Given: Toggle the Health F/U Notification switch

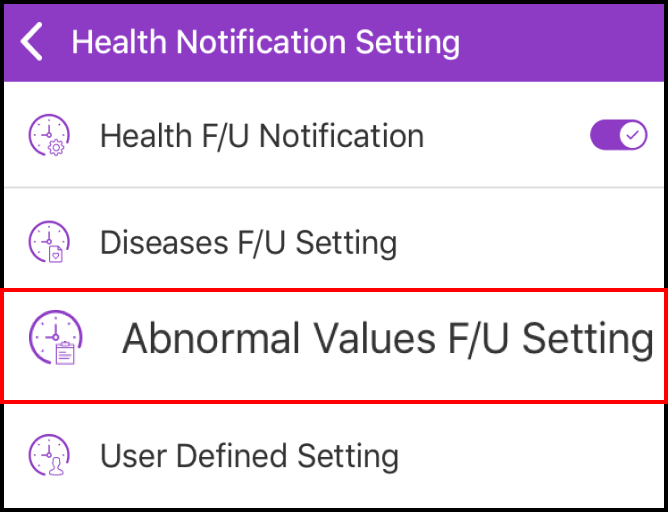Looking at the screenshot, I should [618, 135].
